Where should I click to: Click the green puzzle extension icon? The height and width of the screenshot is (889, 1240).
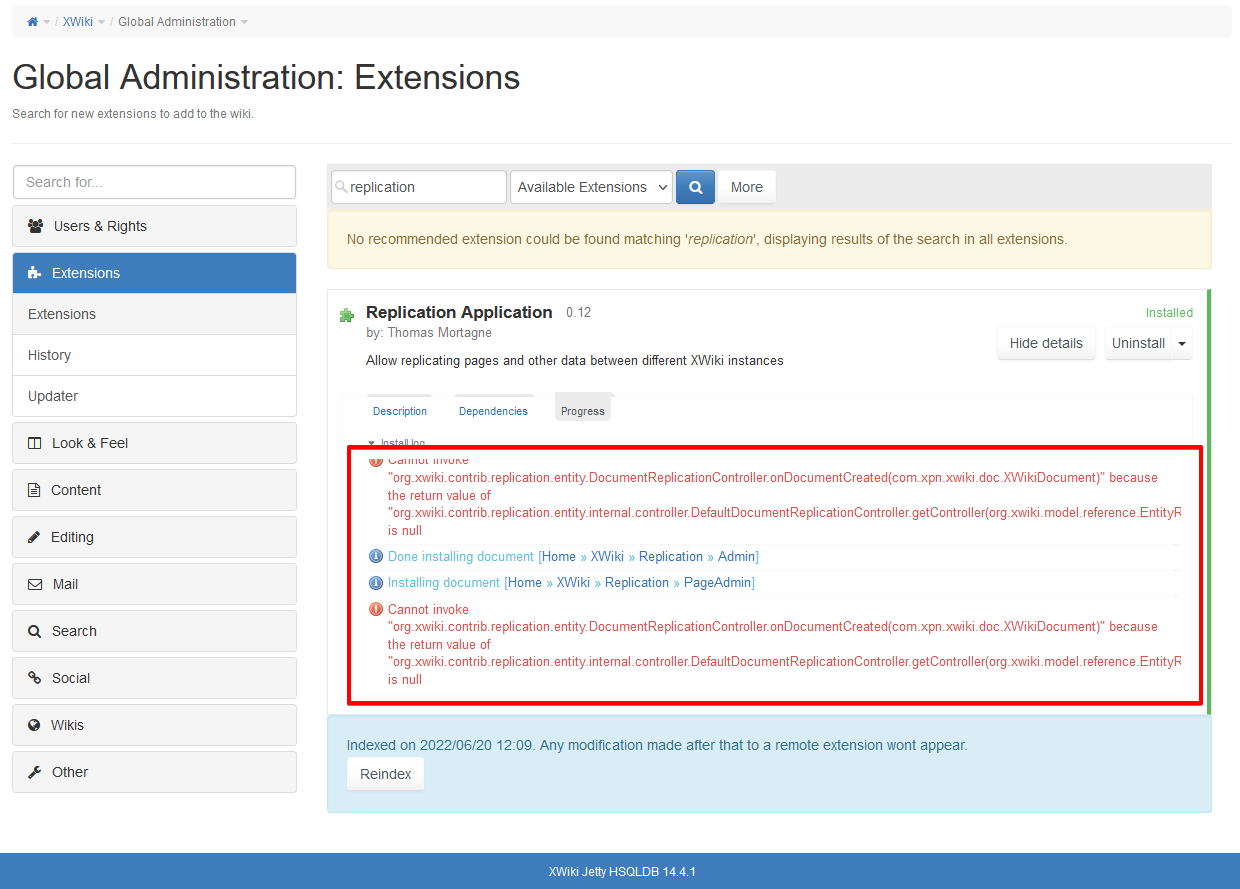click(x=347, y=315)
